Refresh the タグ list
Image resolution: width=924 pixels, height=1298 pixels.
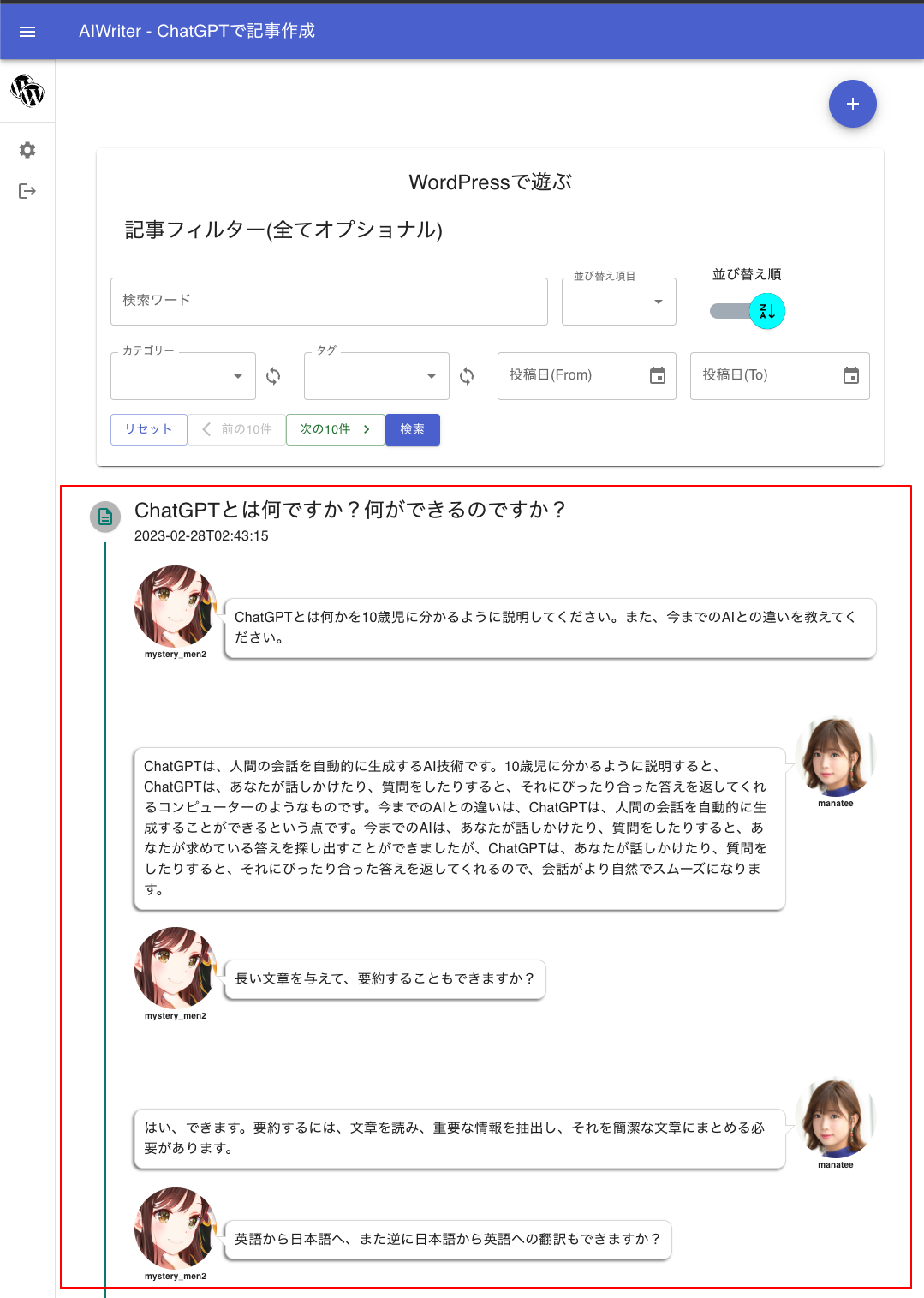tap(467, 376)
